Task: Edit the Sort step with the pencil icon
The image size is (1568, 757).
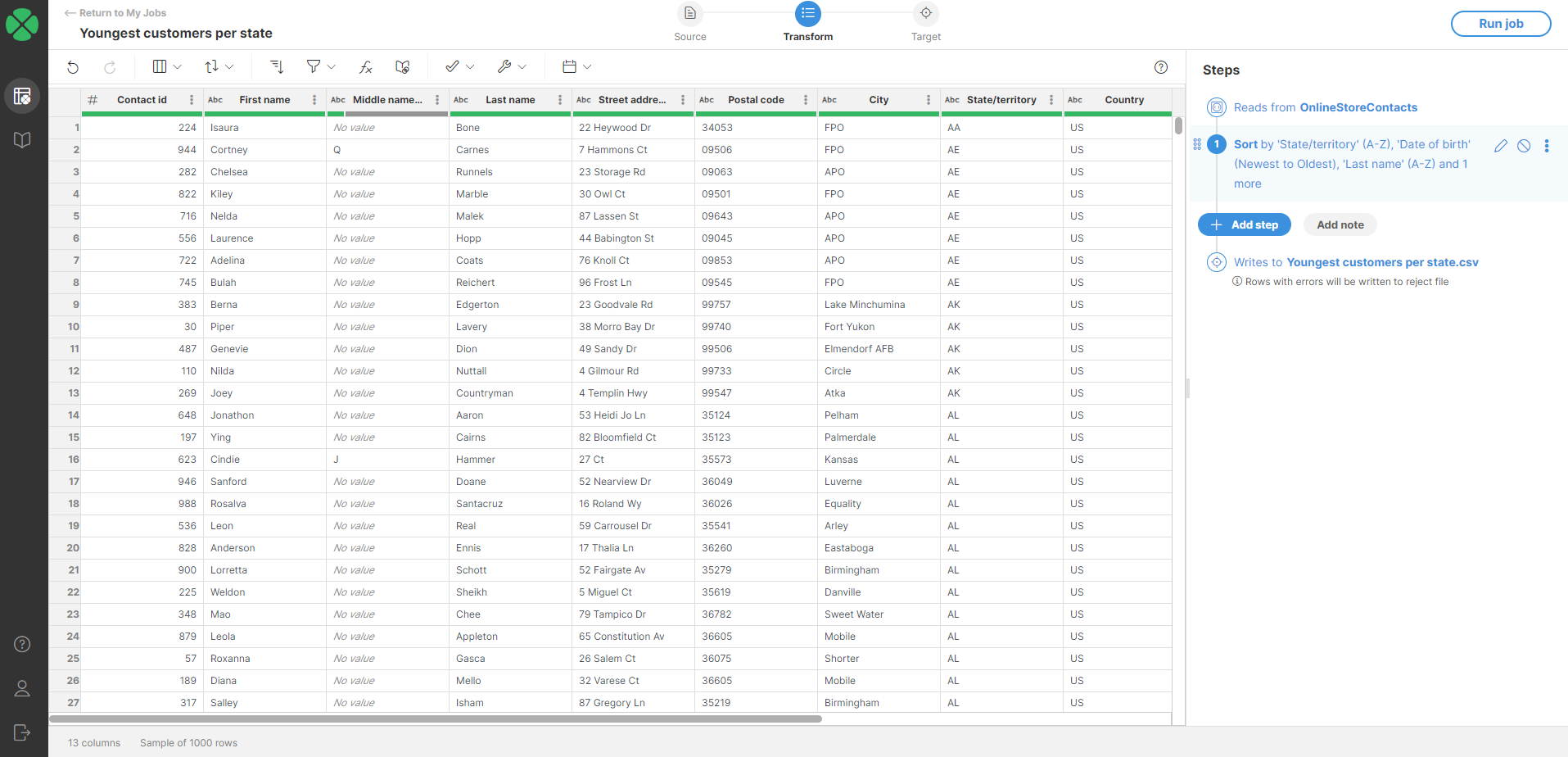Action: [1501, 145]
